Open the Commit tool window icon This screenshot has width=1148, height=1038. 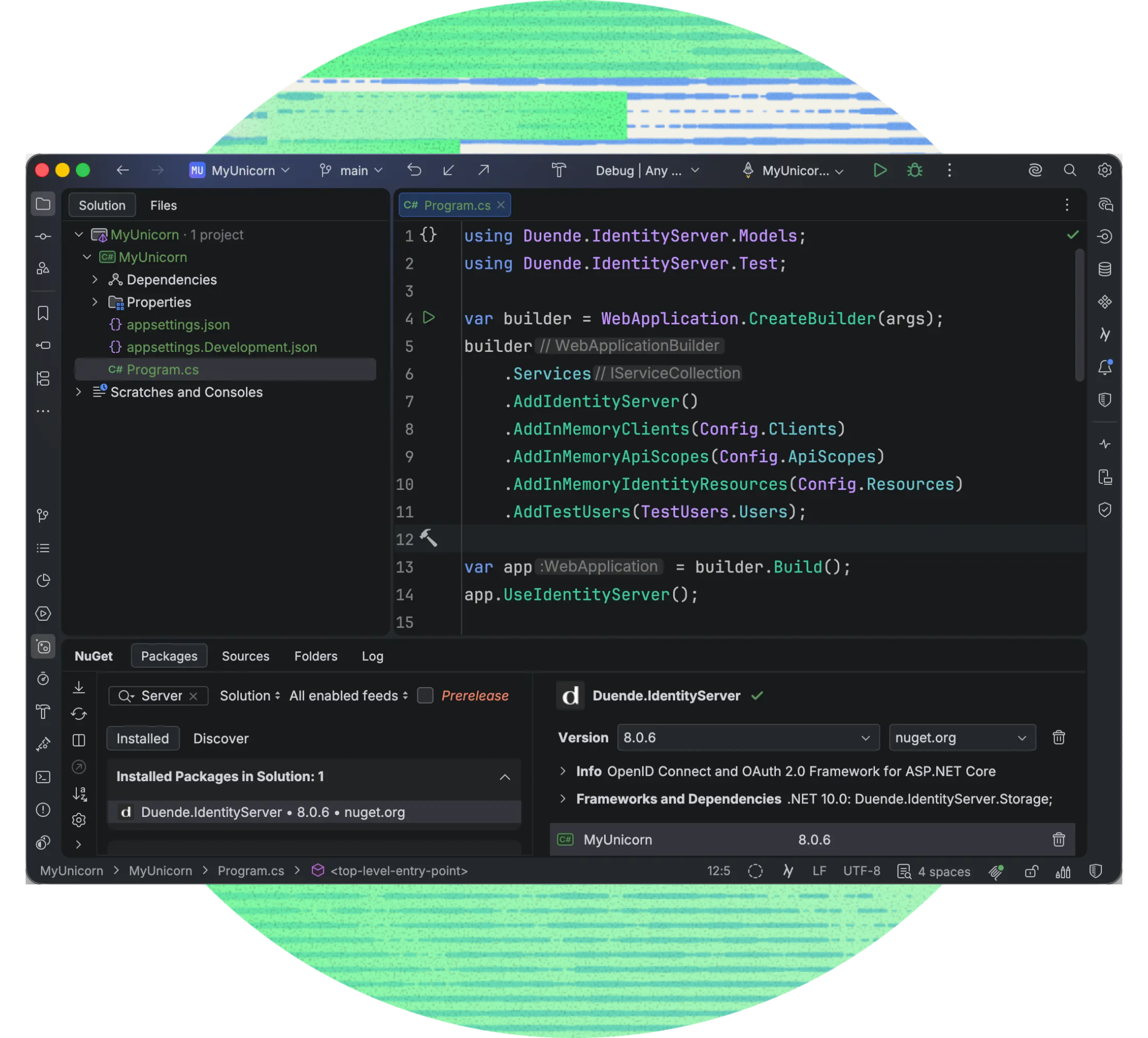[x=43, y=236]
